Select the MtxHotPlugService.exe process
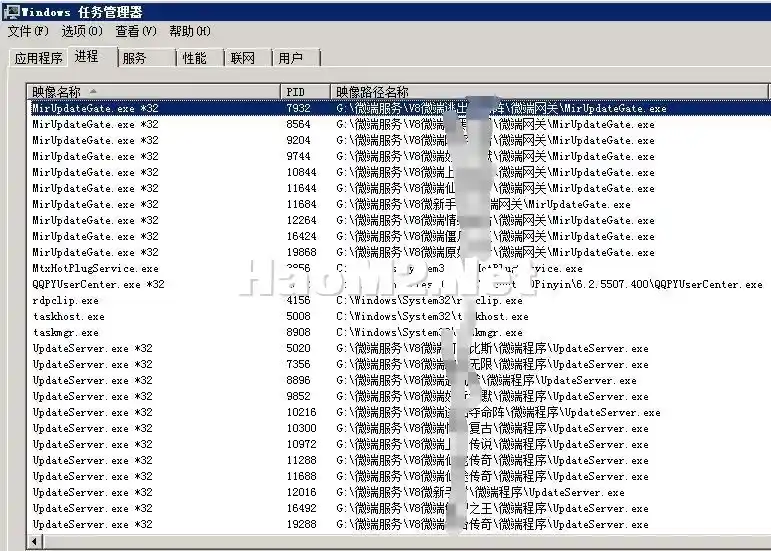 pos(399,268)
